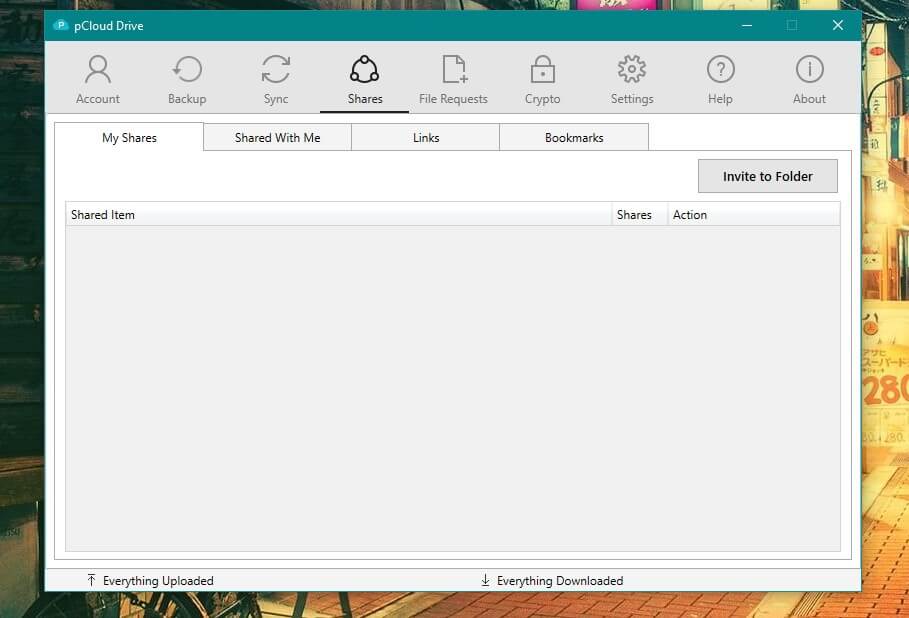Open the Help section
This screenshot has width=909, height=618.
click(720, 77)
